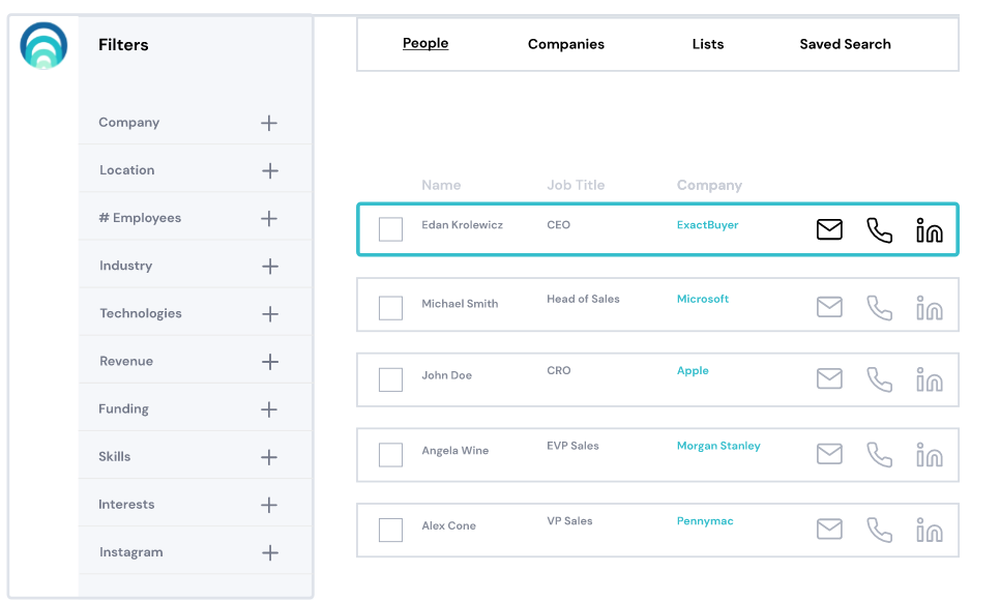This screenshot has height=615, width=1000.
Task: Click the Pennymac company link
Action: [705, 521]
